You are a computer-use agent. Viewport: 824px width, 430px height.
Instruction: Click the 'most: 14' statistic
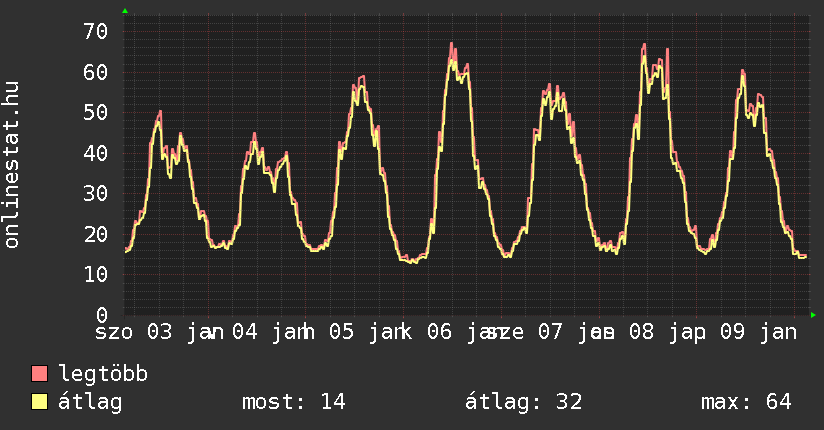(x=293, y=402)
